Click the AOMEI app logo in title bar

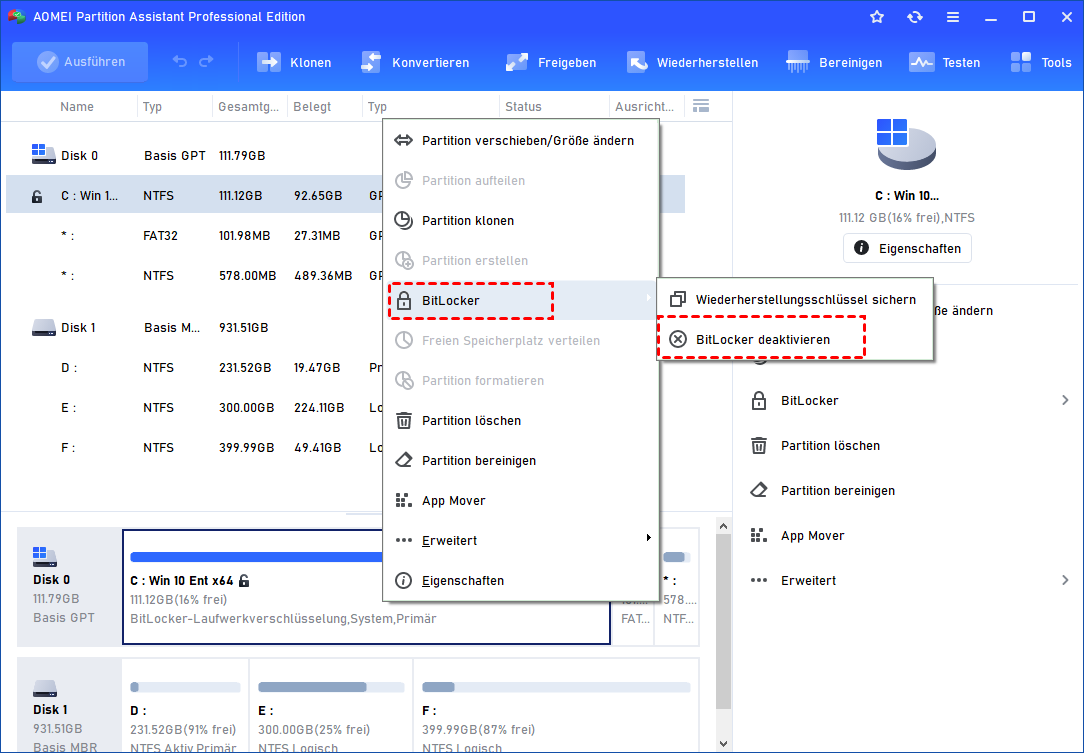pos(17,17)
